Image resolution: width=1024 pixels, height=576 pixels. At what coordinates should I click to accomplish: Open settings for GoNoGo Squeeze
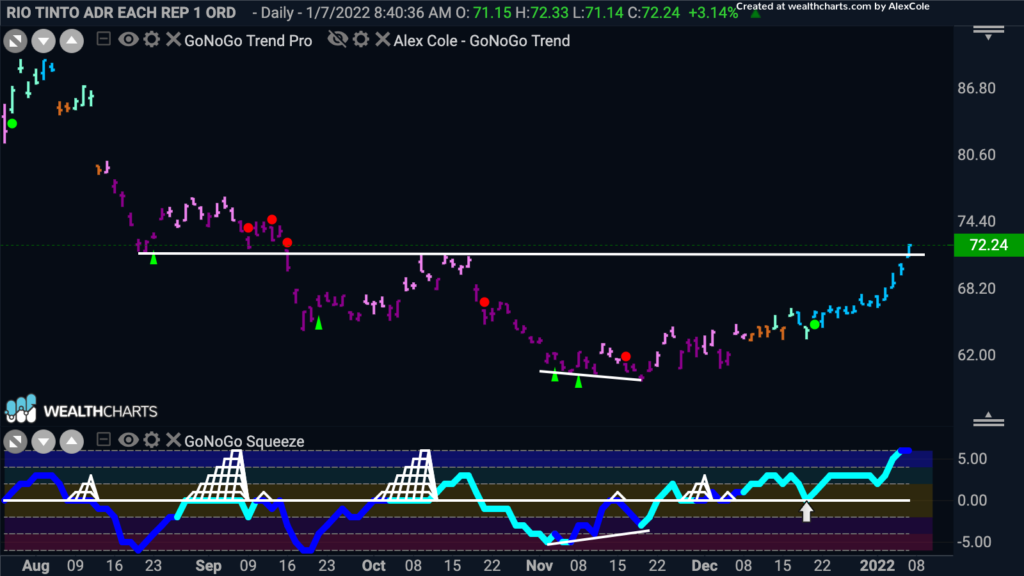152,440
